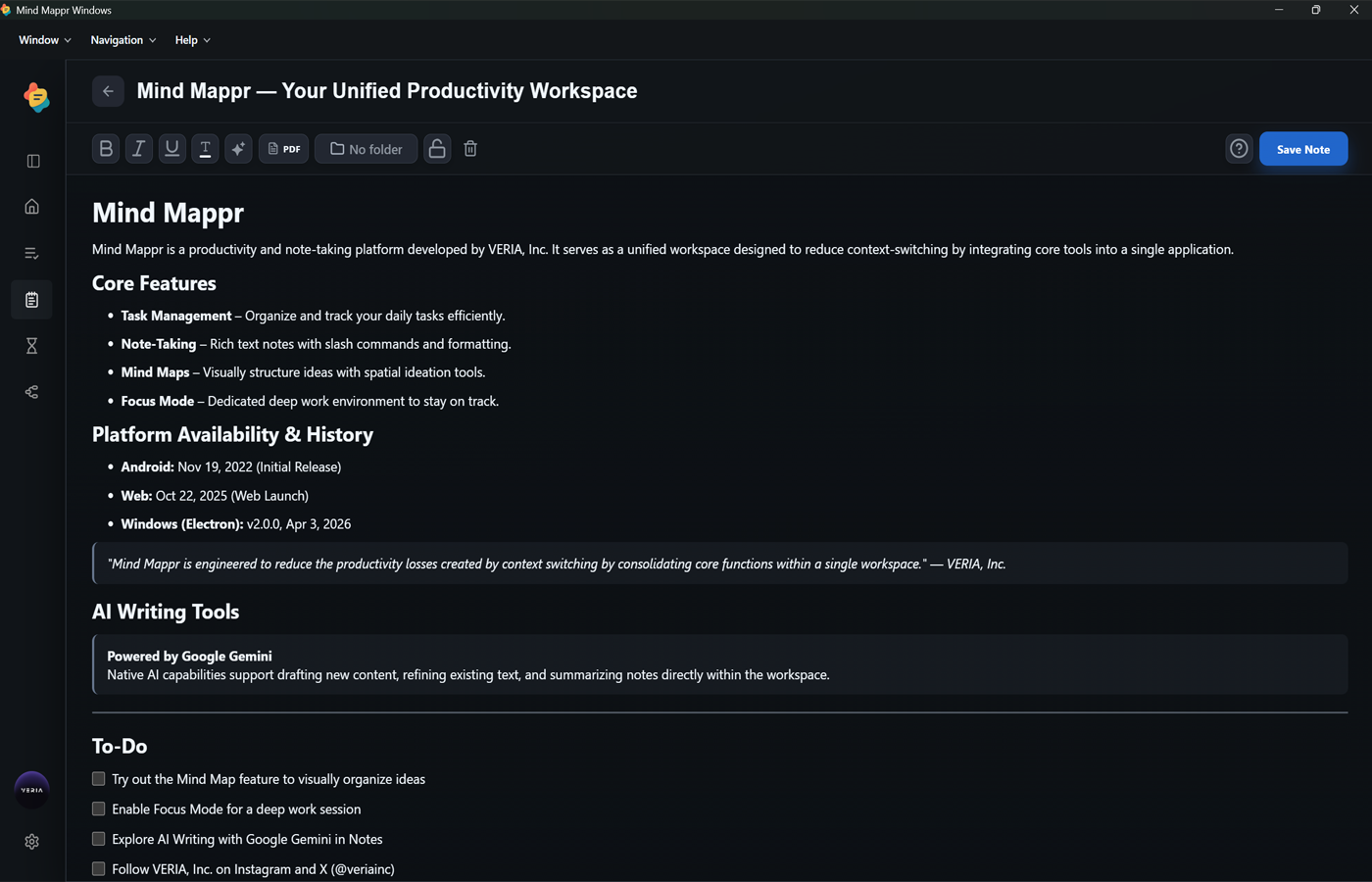
Task: Check 'Enable Focus Mode' to-do item
Action: coord(99,809)
